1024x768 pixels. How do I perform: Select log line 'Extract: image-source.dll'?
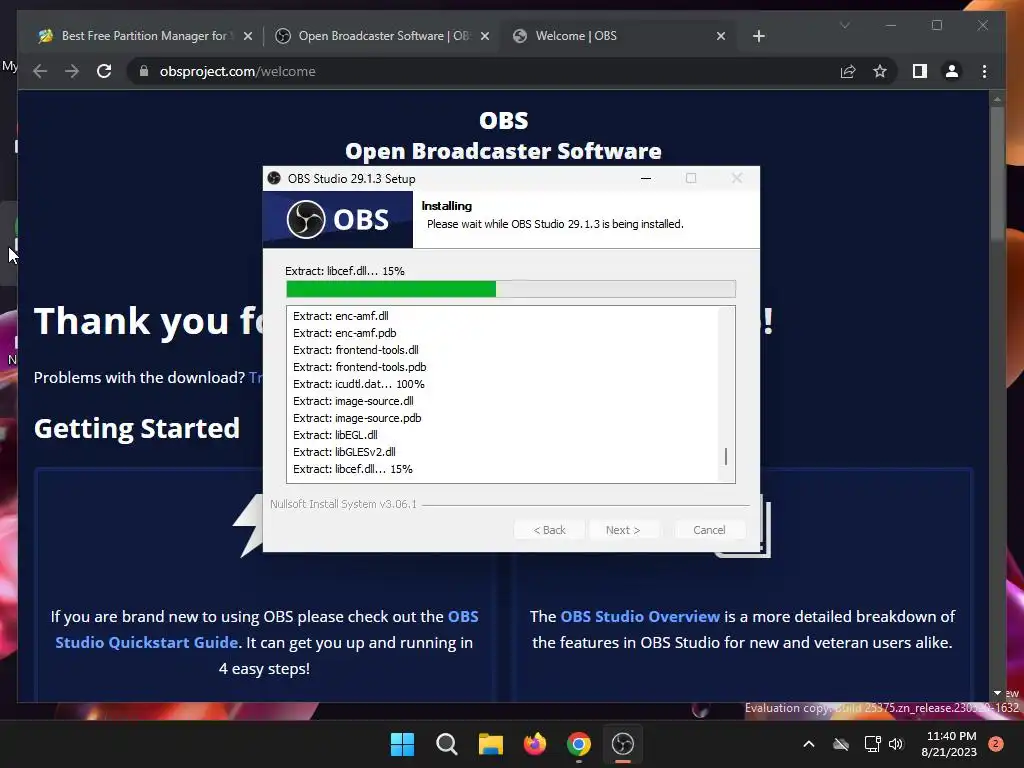353,401
